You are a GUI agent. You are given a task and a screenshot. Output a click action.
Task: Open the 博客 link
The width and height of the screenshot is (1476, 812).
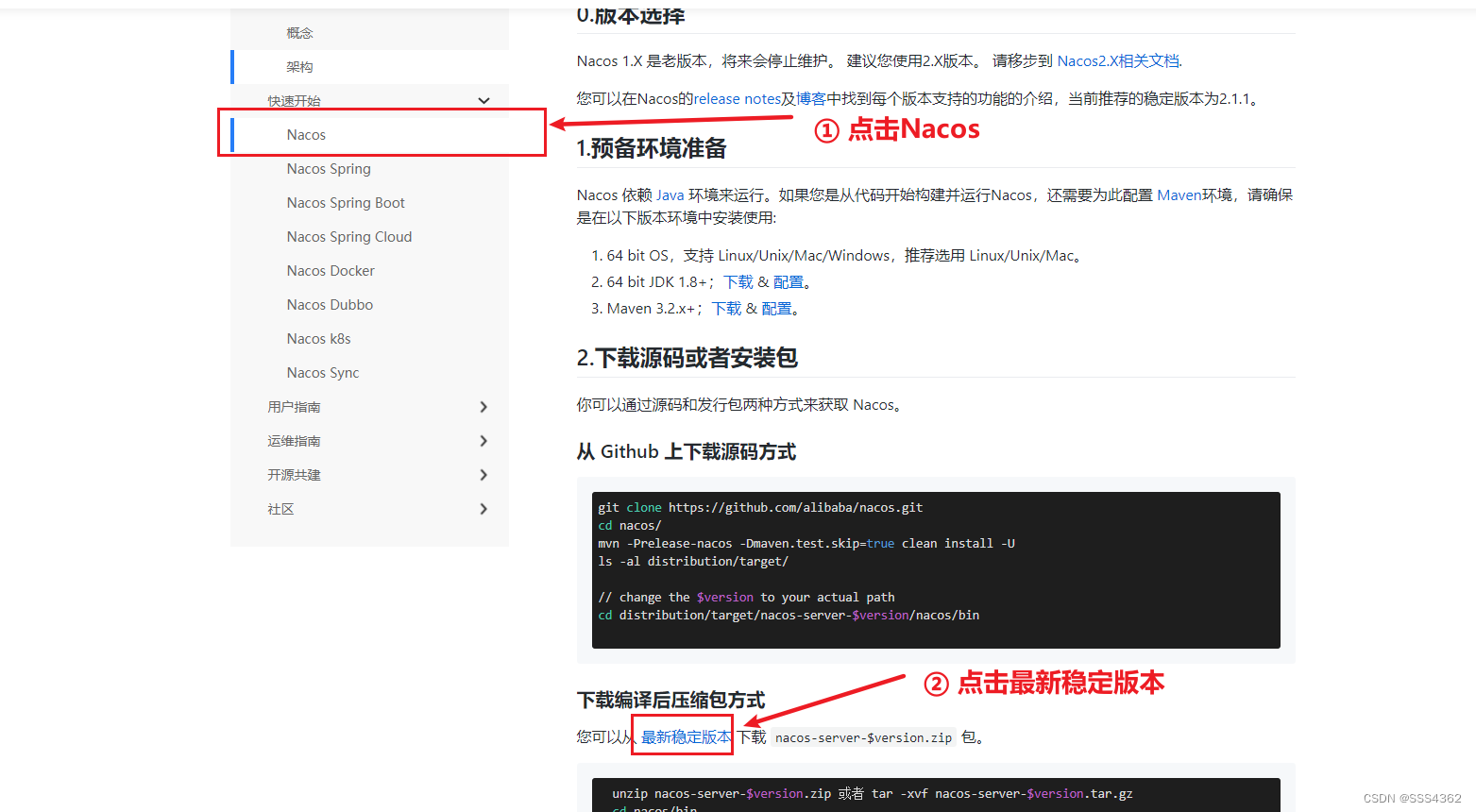[x=811, y=99]
